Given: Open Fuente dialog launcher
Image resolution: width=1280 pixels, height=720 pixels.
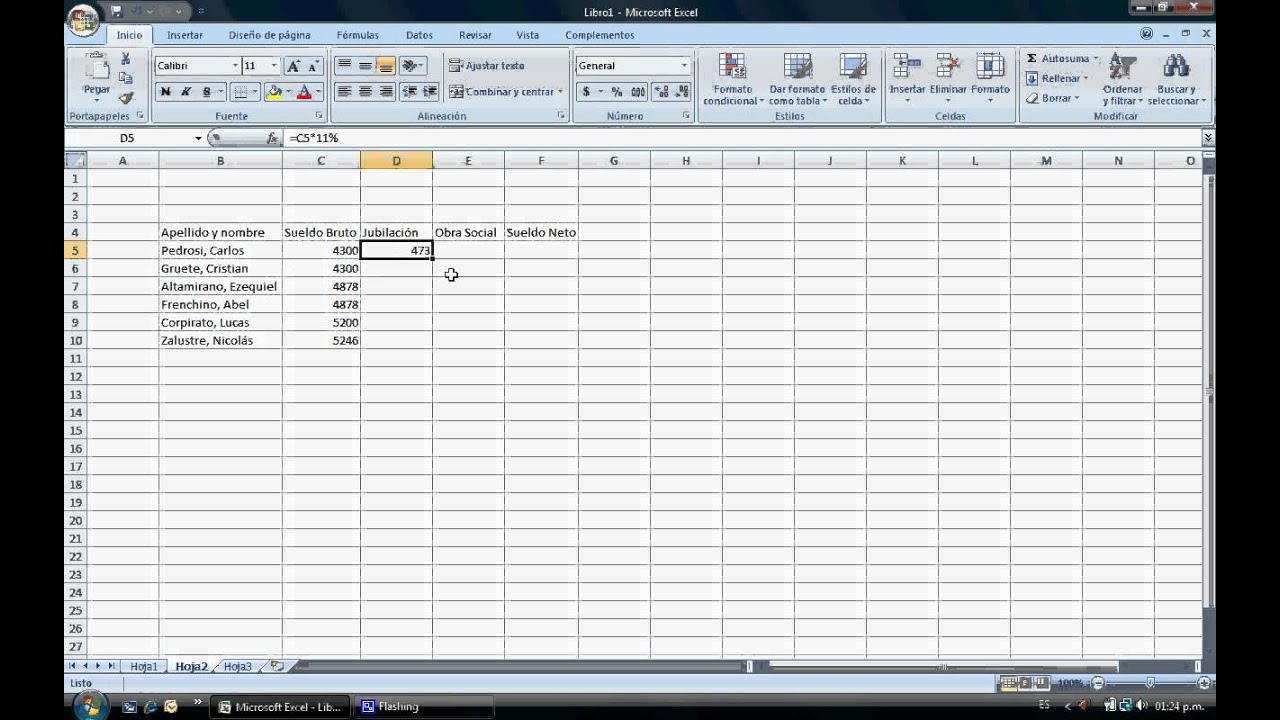Looking at the screenshot, I should point(319,116).
